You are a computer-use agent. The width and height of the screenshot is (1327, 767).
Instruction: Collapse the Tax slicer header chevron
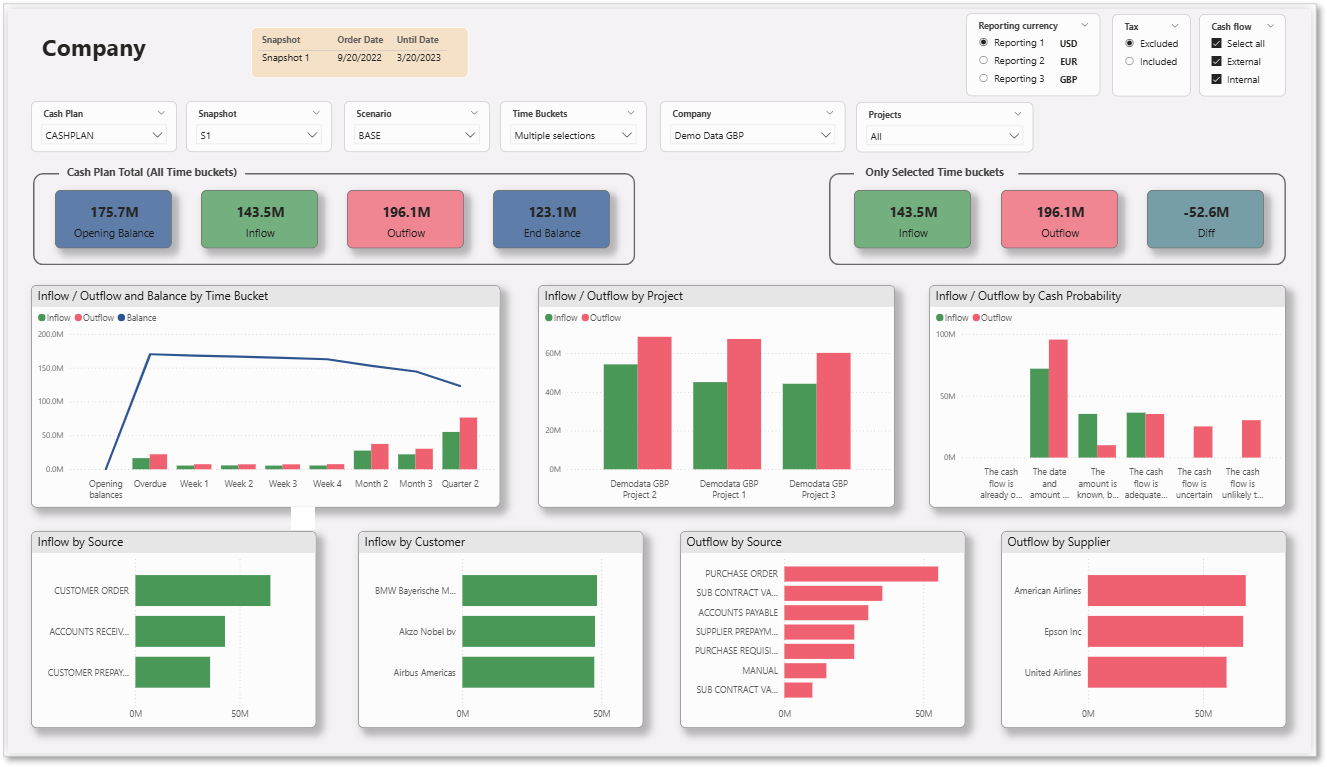click(x=1175, y=26)
